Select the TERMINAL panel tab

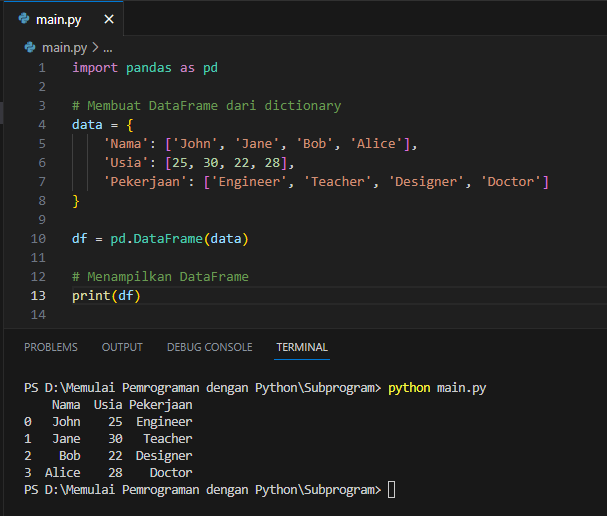301,347
